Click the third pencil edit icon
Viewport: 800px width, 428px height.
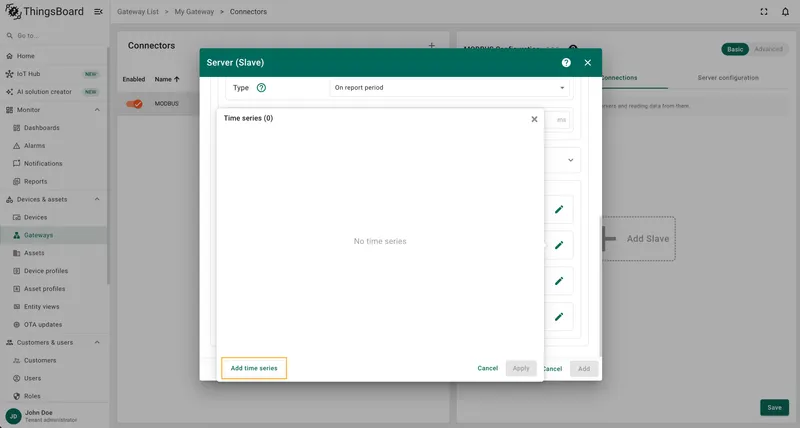[559, 281]
